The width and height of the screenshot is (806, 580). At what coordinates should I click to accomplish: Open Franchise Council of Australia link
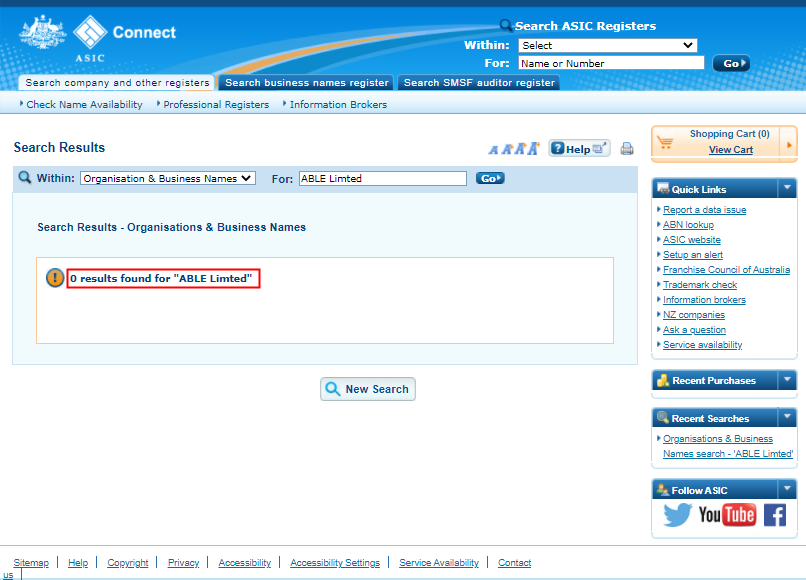pyautogui.click(x=726, y=269)
